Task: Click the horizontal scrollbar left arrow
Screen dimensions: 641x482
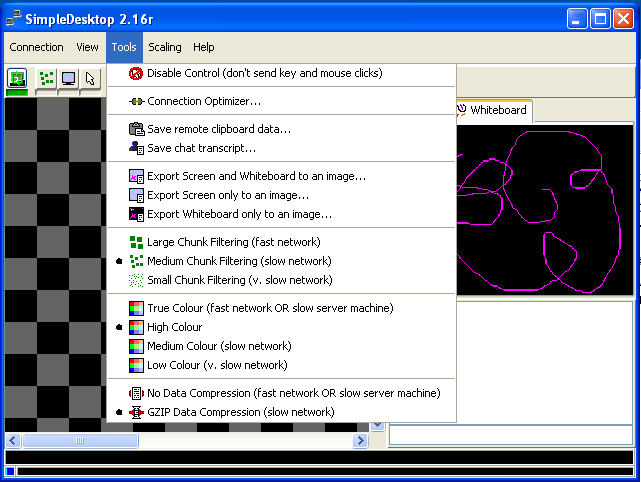Action: pyautogui.click(x=13, y=441)
